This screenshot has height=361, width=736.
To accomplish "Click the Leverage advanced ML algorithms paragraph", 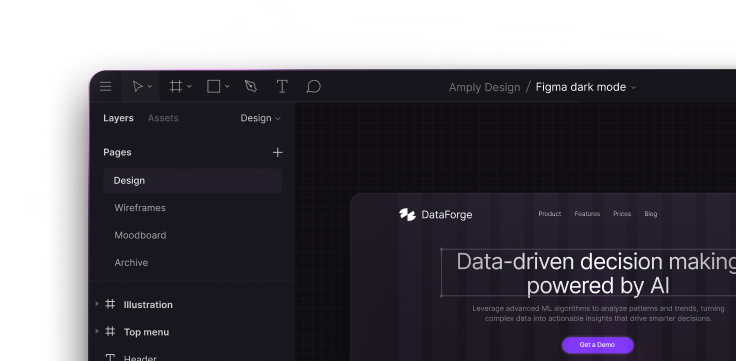I will tap(598, 313).
